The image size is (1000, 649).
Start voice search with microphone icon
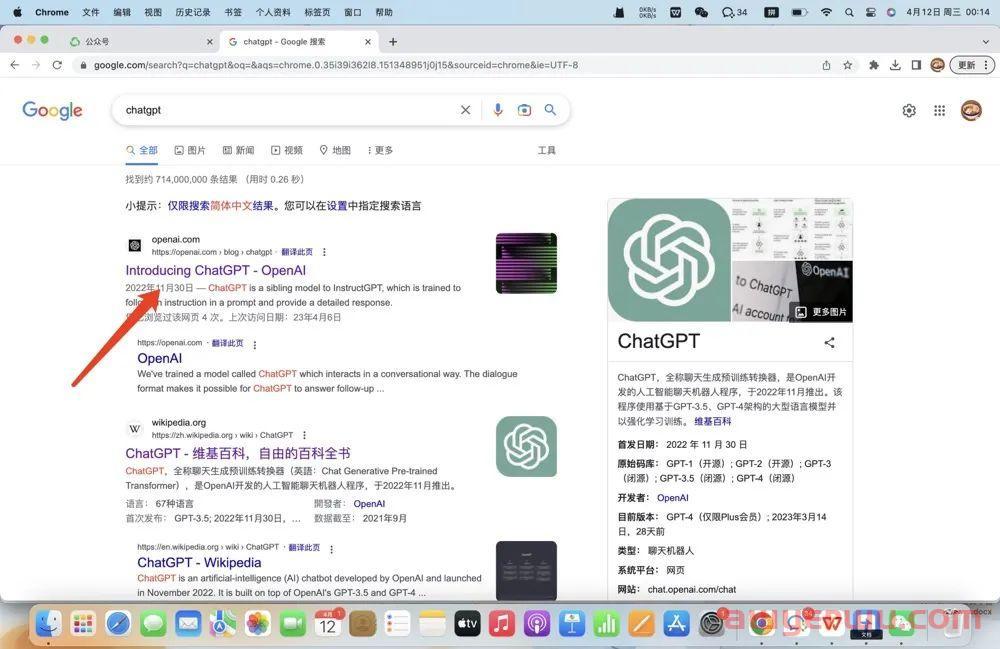point(498,110)
